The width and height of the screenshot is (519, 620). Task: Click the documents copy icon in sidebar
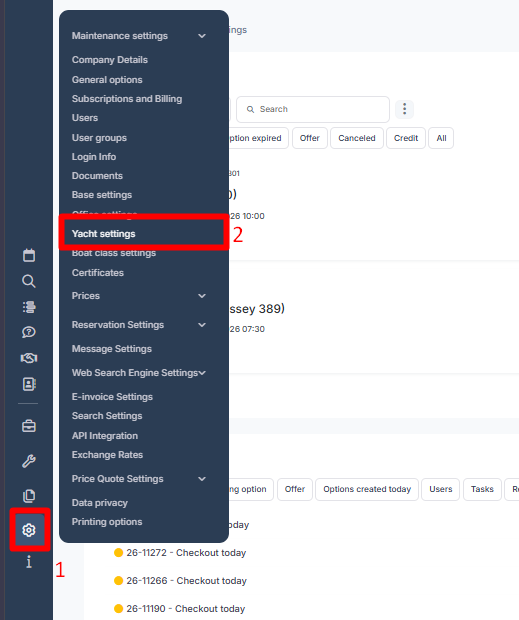29,496
